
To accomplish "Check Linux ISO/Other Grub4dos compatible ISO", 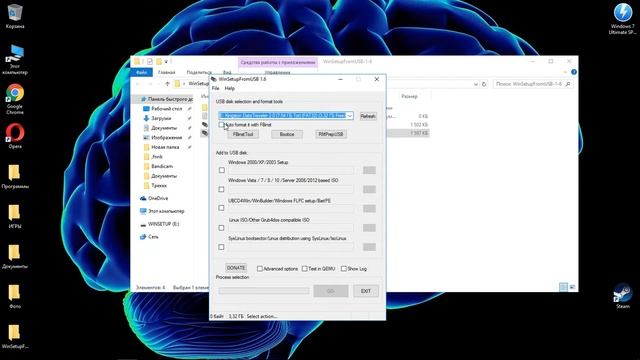I will pos(221,227).
